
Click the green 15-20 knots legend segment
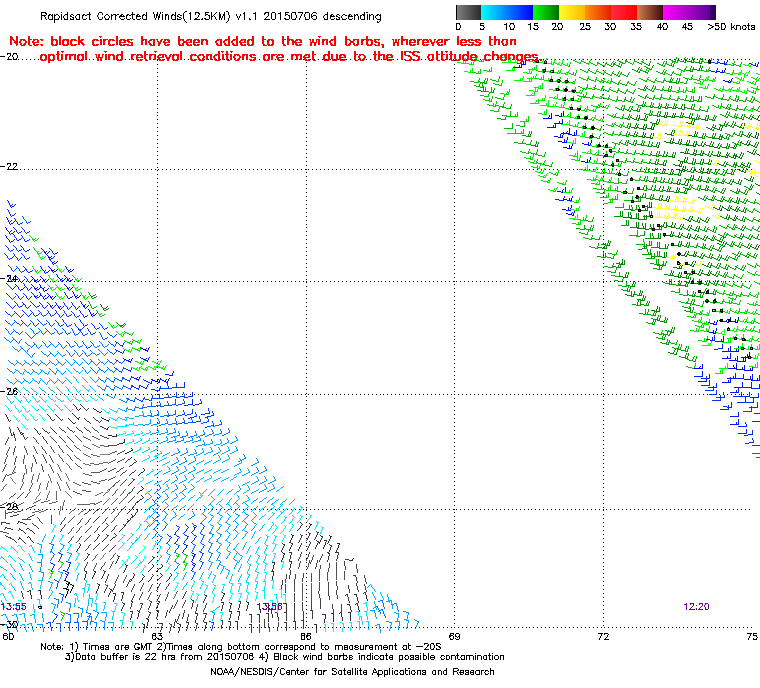tap(546, 12)
